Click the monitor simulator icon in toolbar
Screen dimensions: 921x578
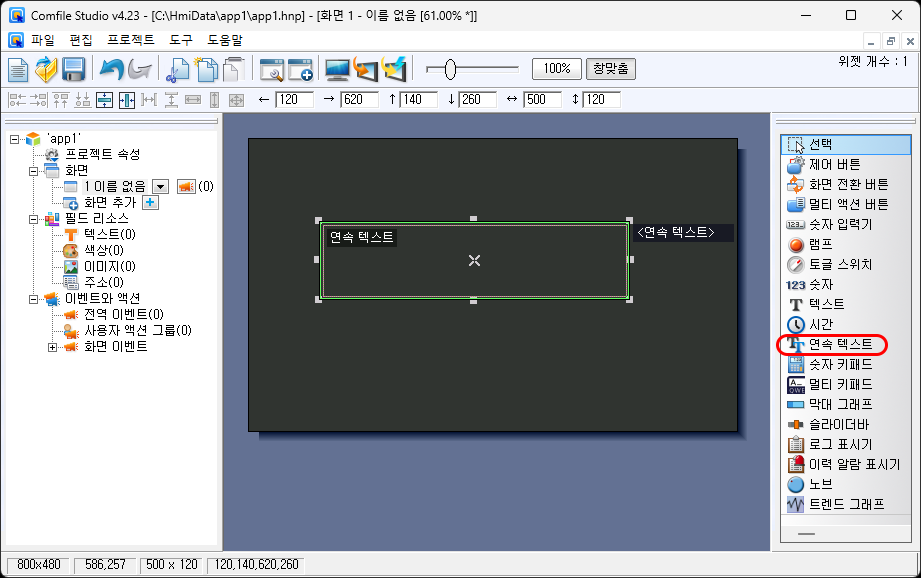pyautogui.click(x=338, y=69)
